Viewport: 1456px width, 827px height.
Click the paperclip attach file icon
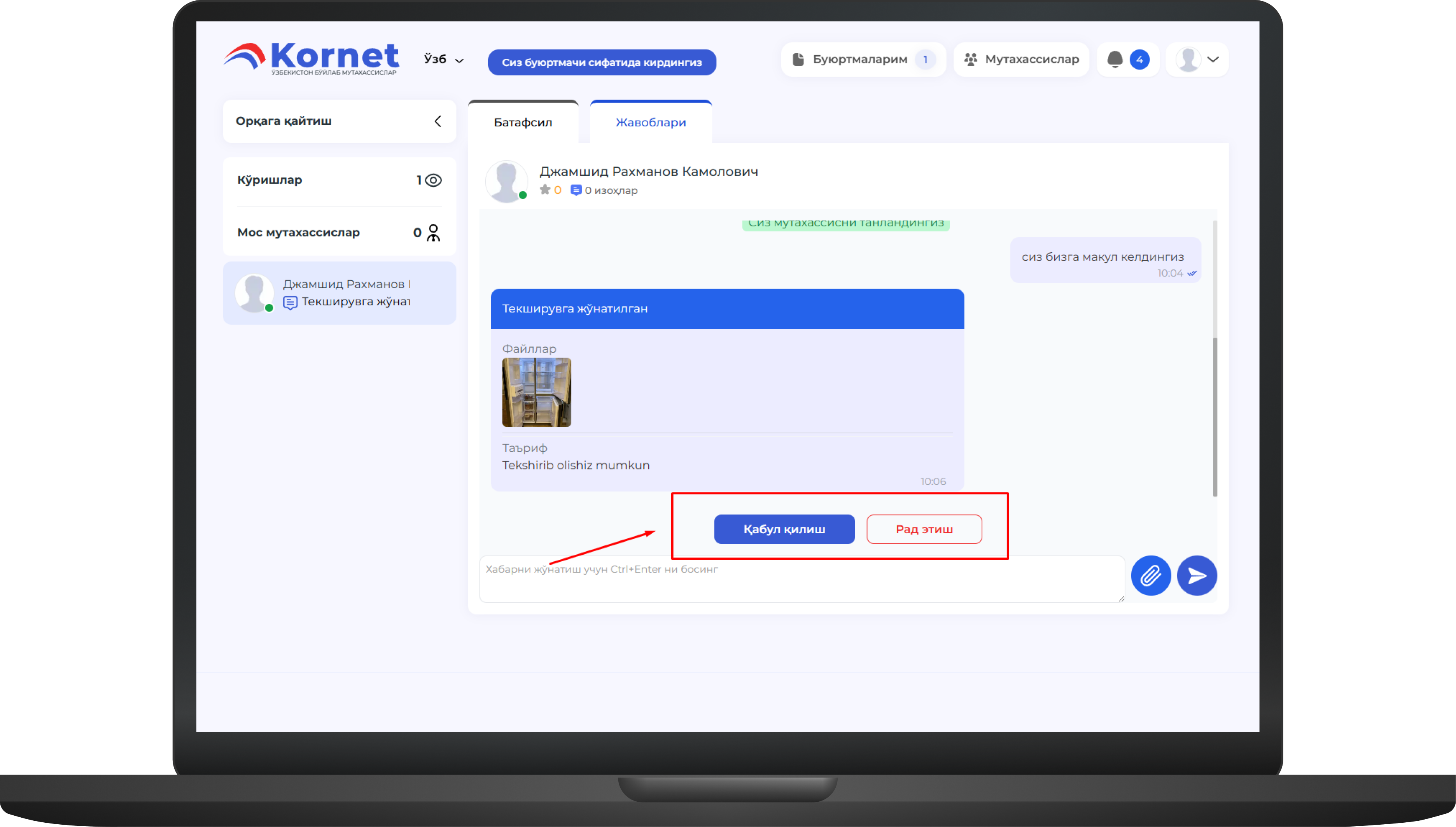[x=1150, y=575]
